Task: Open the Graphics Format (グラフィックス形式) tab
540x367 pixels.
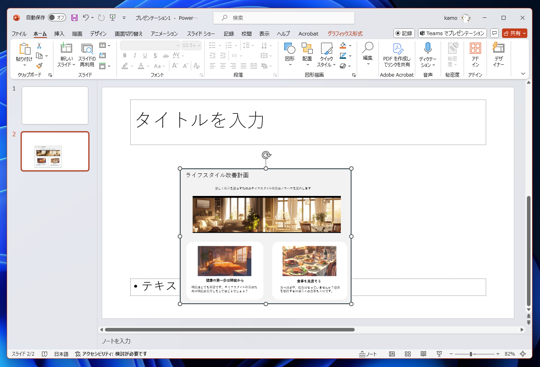Action: click(x=345, y=33)
